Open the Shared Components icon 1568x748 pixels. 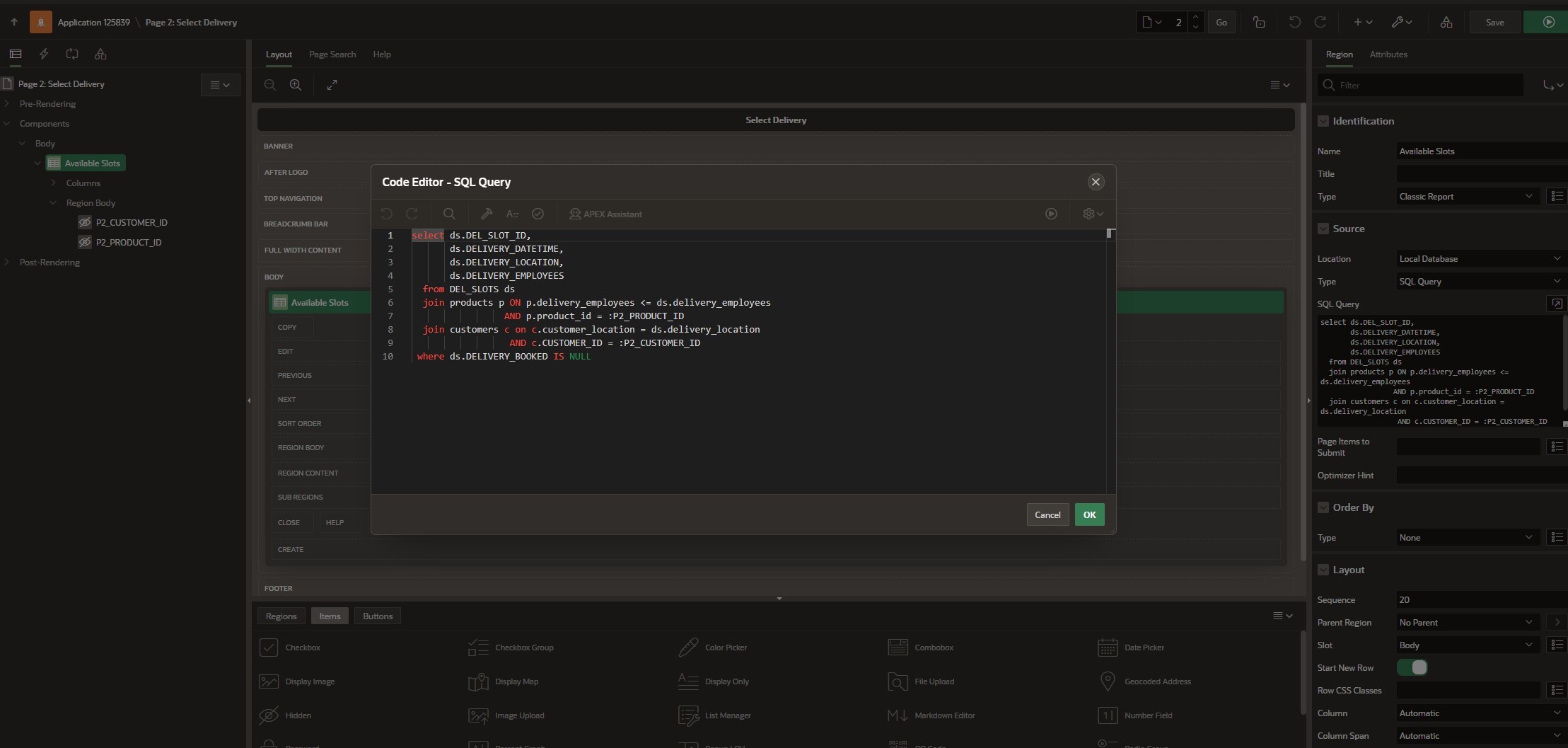pos(1446,22)
